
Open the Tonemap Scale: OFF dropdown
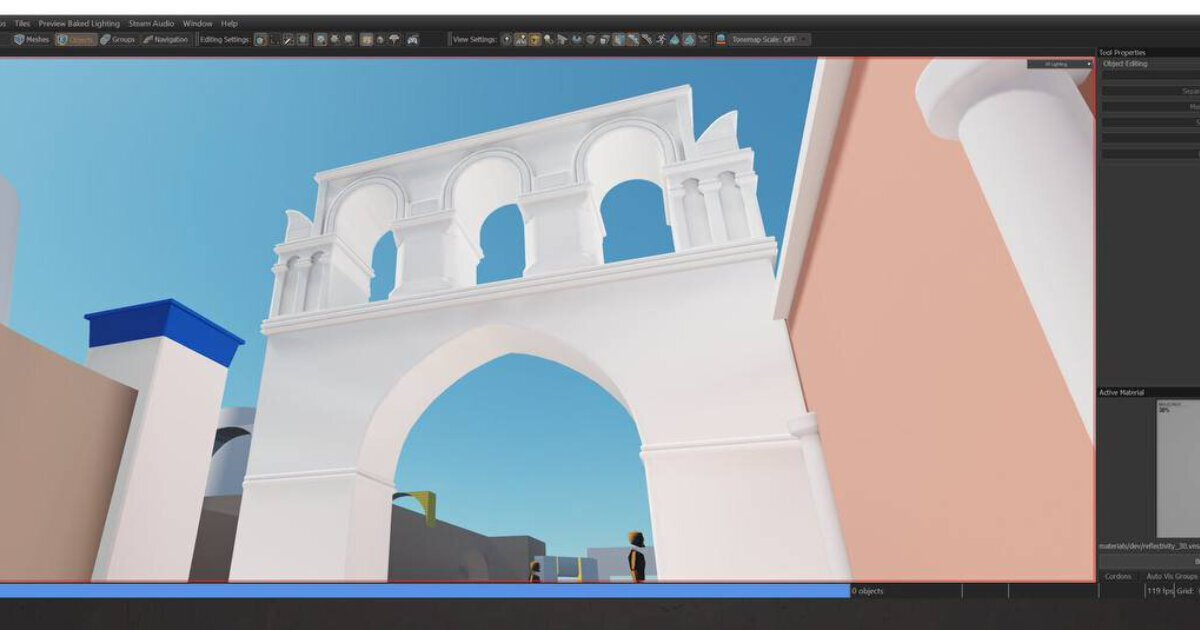(770, 40)
